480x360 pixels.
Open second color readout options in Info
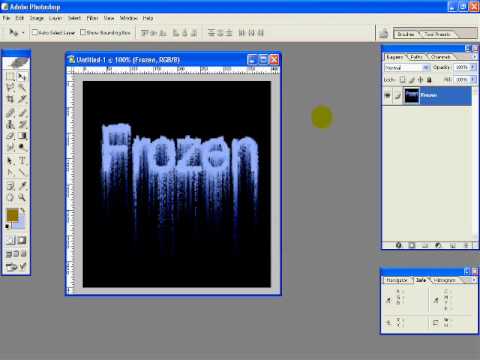436,300
